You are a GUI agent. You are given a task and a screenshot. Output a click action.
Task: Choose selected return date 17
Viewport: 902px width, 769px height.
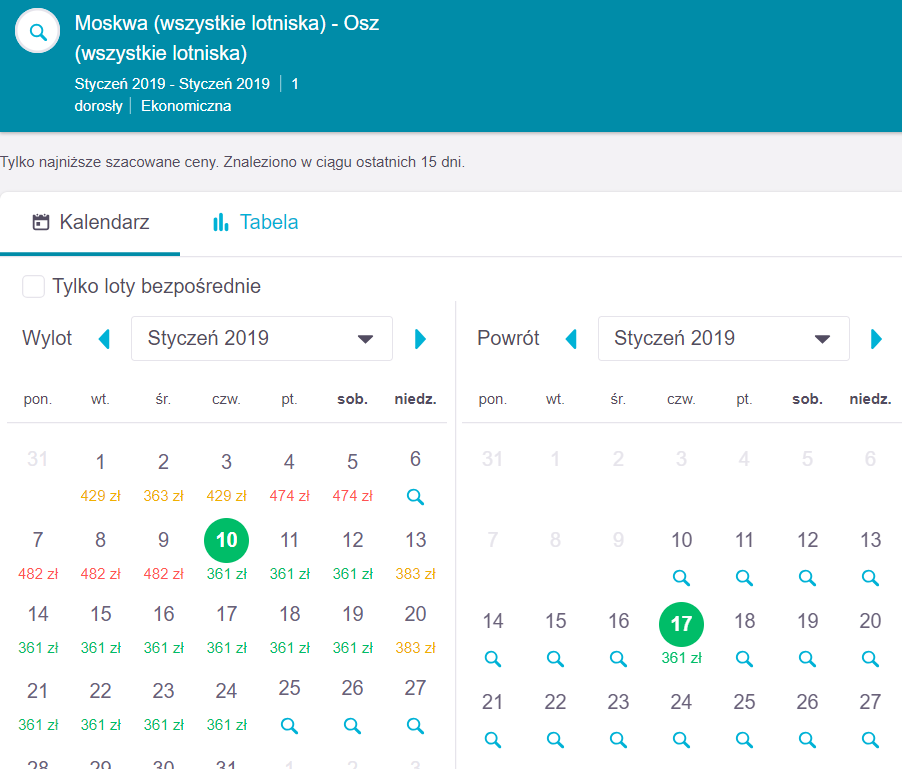click(681, 624)
